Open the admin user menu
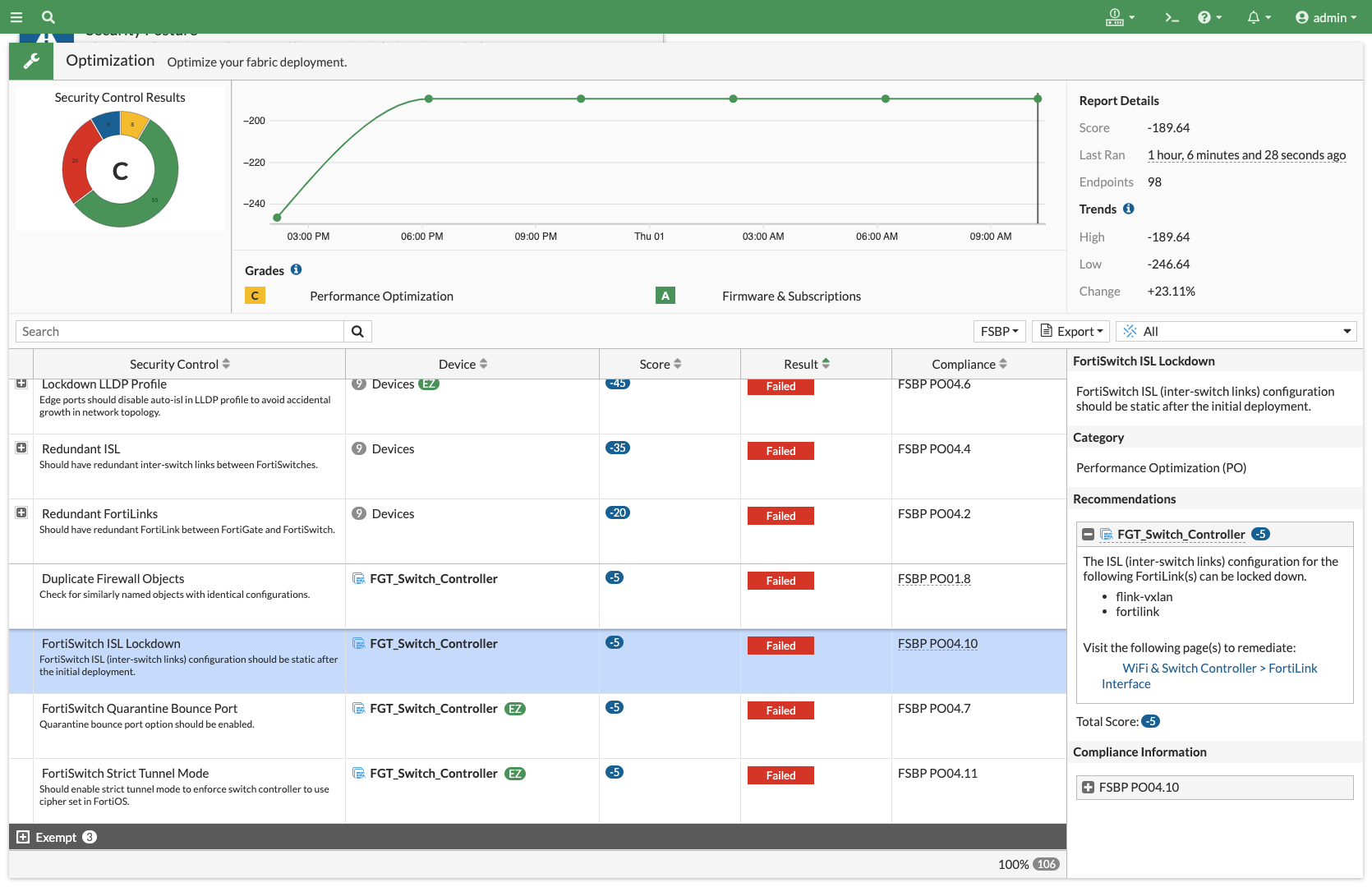This screenshot has width=1372, height=887. (1326, 17)
